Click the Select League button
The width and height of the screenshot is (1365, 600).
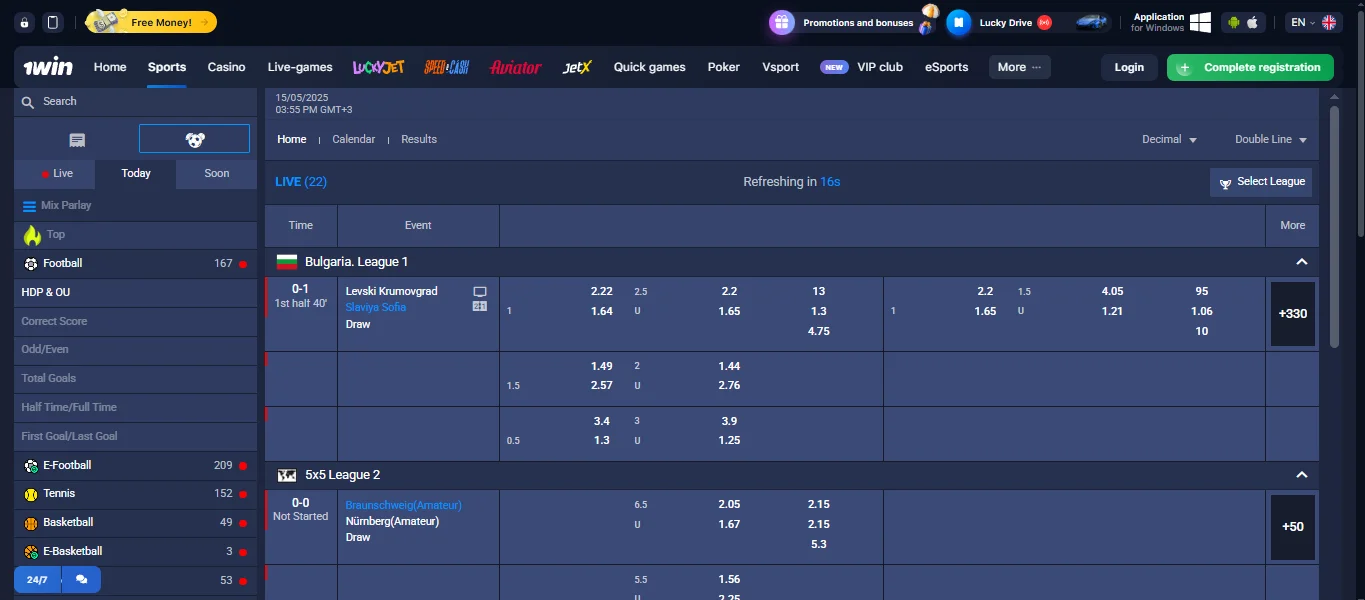[1260, 182]
